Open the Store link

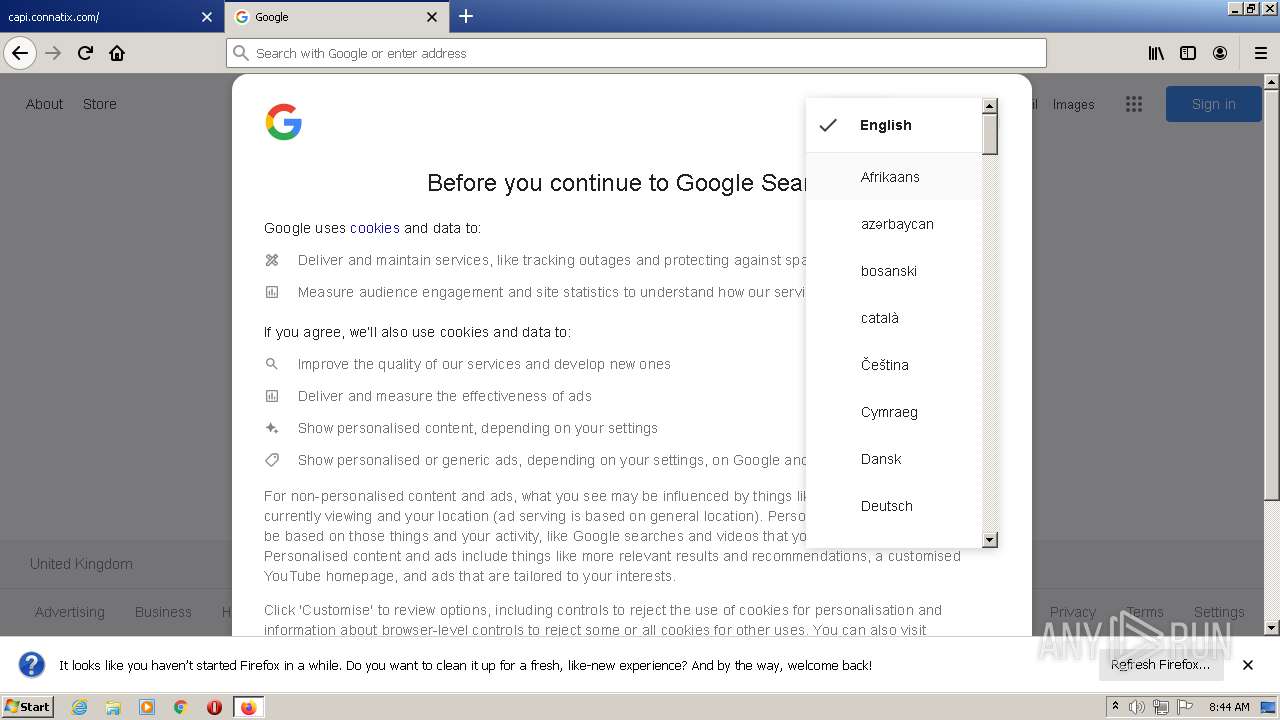(100, 104)
